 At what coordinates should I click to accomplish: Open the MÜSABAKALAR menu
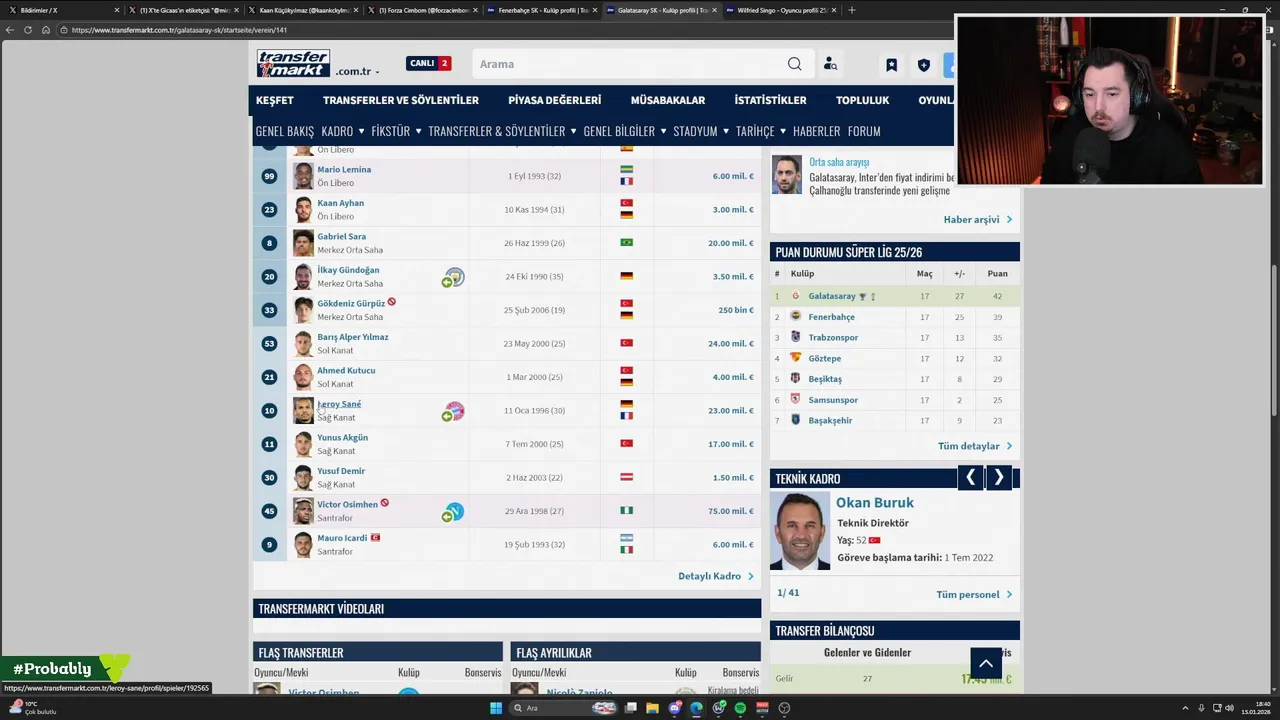click(668, 100)
